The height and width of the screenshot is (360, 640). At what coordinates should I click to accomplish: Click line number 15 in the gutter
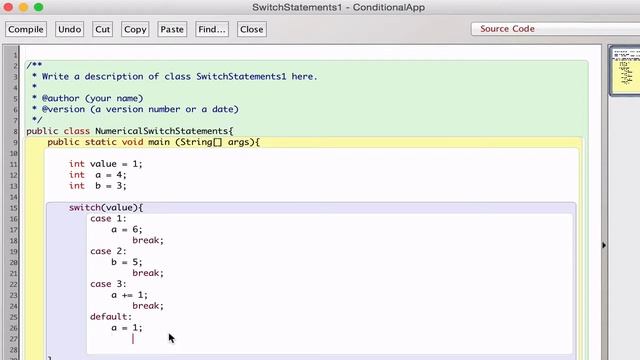[x=14, y=208]
